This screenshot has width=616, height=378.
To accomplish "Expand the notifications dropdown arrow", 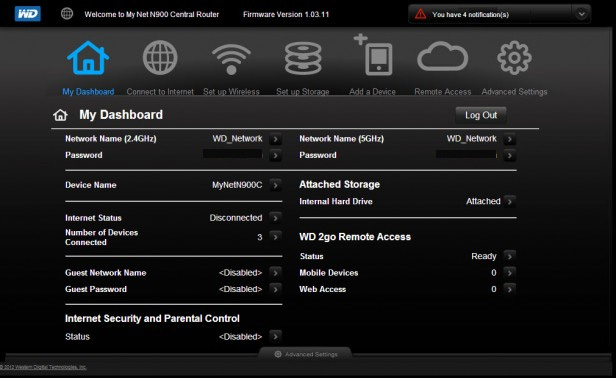I will click(581, 14).
